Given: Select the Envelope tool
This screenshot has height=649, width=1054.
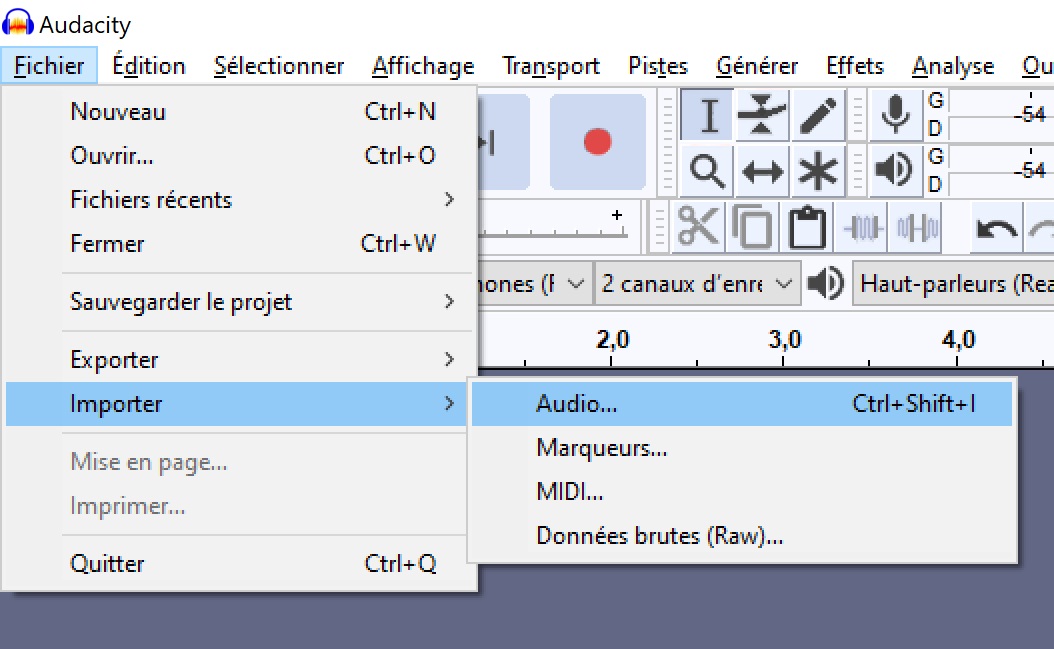Looking at the screenshot, I should point(762,115).
